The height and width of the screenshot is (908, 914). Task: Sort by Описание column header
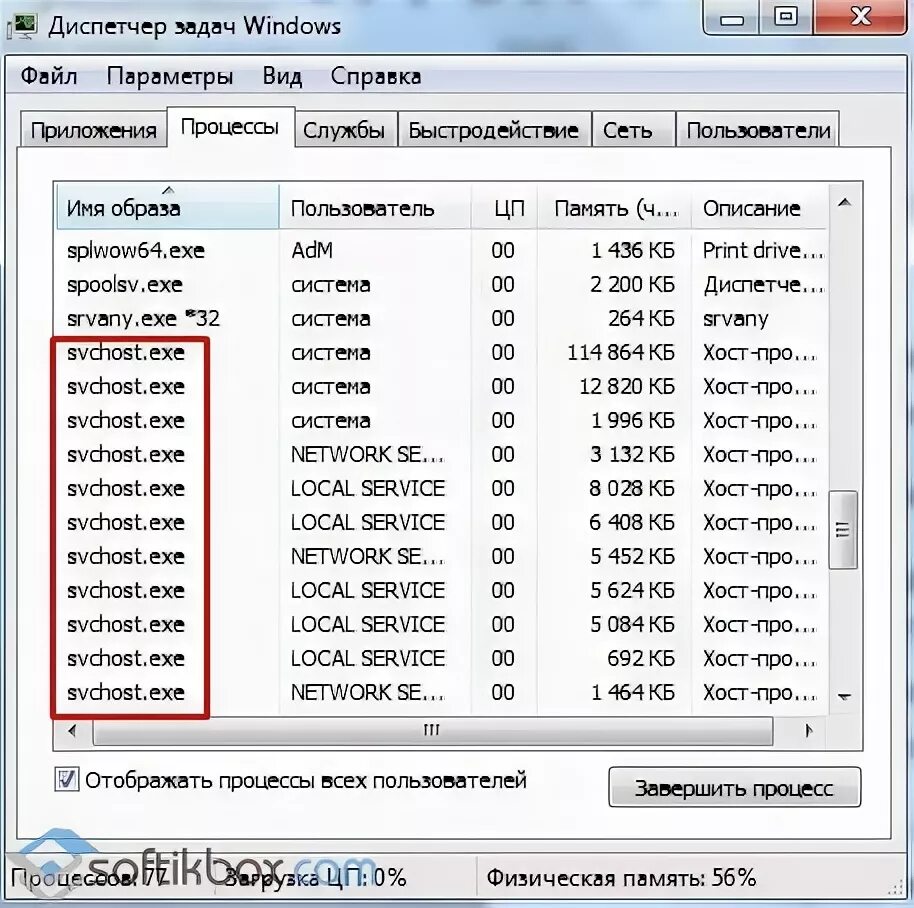(x=758, y=207)
